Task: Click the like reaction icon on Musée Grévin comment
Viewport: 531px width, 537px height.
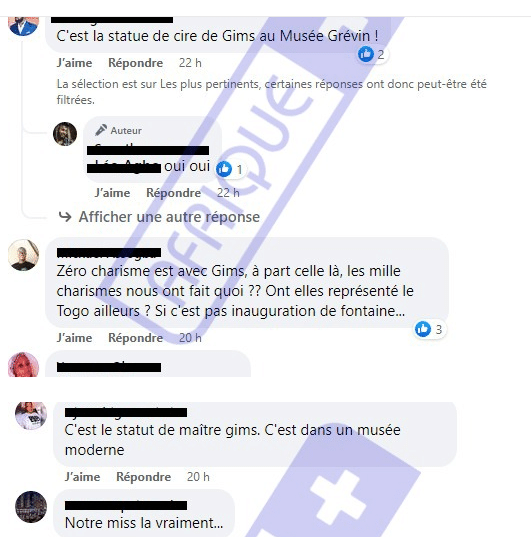Action: [366, 54]
